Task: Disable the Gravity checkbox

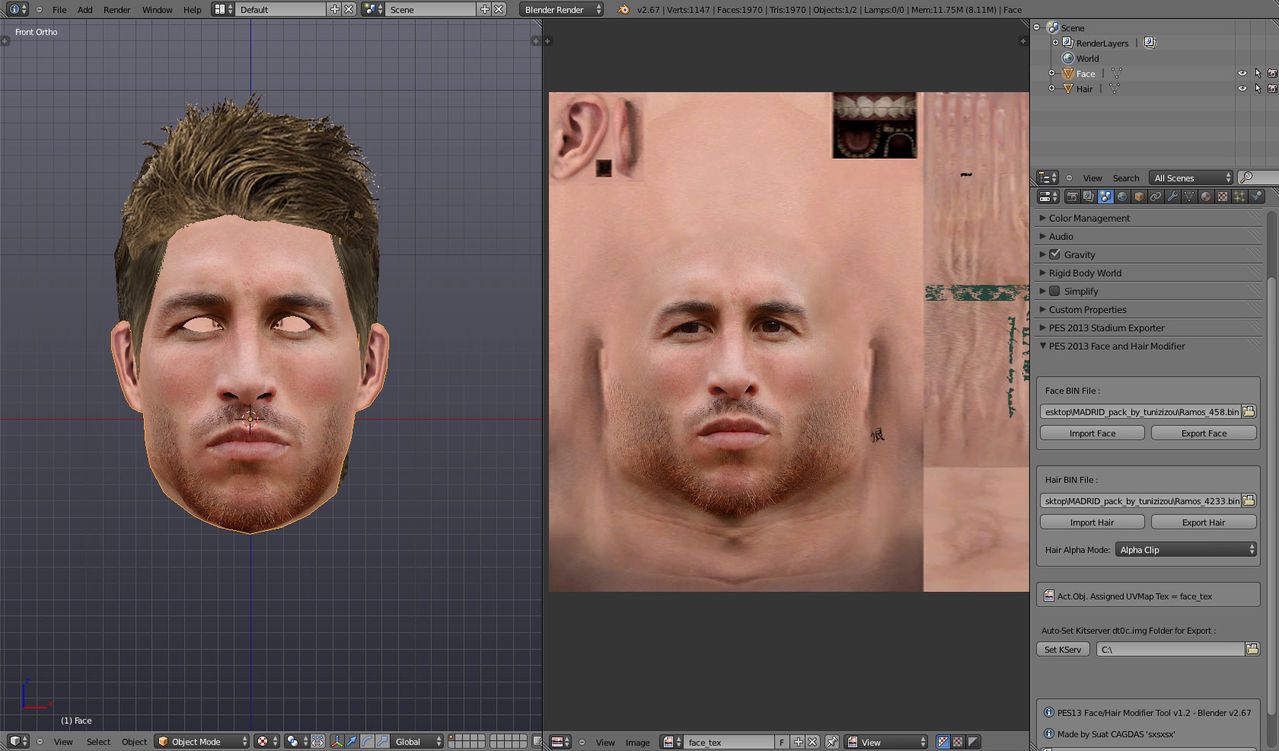Action: coord(1054,255)
